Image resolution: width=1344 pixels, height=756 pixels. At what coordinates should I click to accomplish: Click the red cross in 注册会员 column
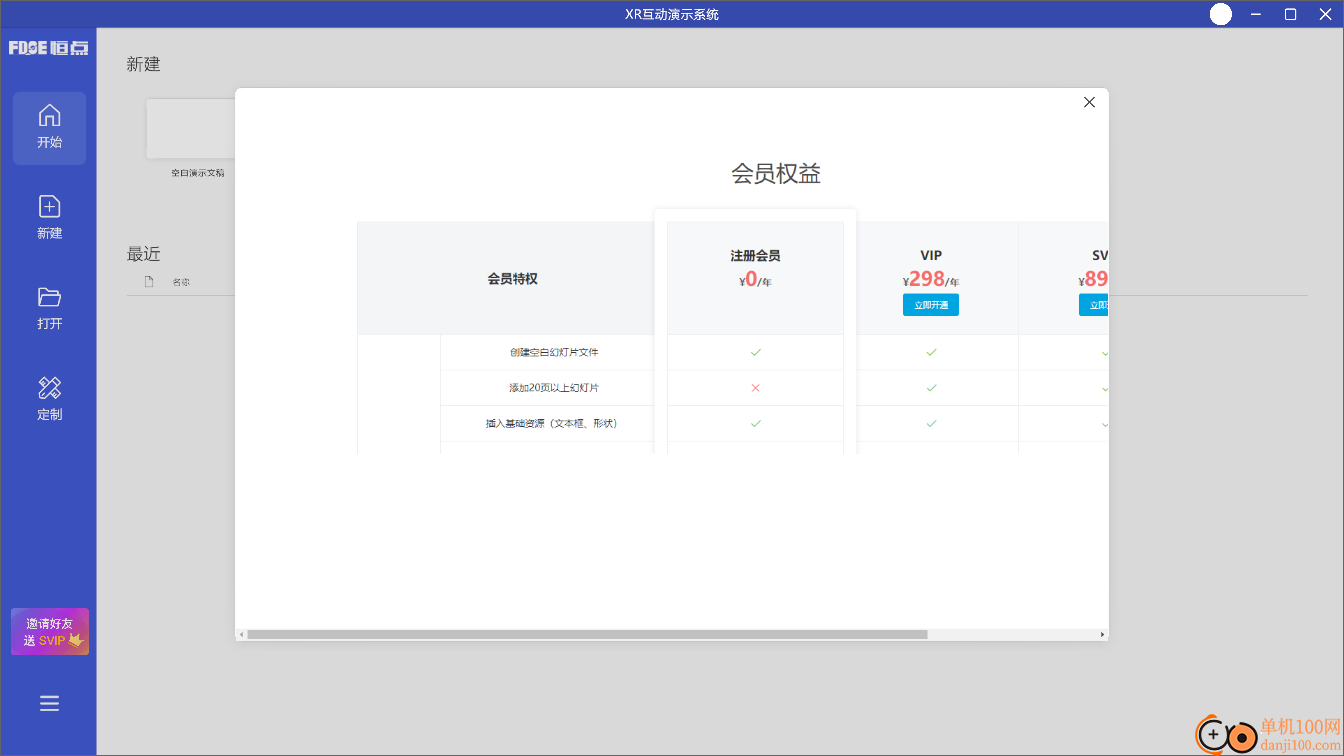tap(755, 388)
